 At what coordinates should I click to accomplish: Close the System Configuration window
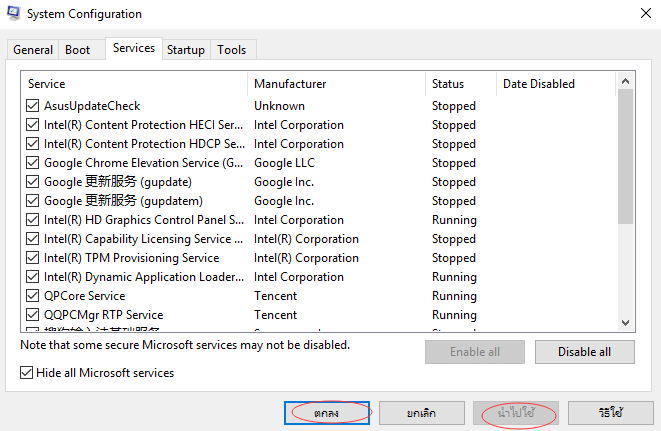645,13
